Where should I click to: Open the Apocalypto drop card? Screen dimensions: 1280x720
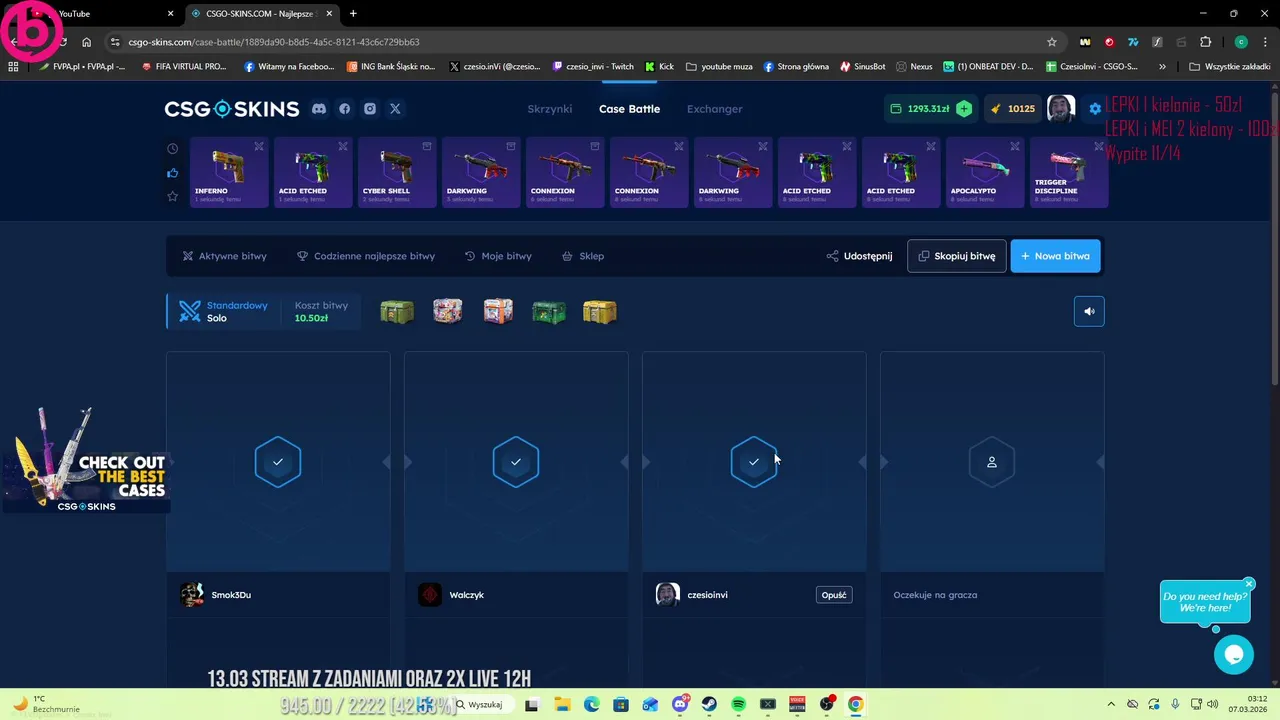(983, 173)
